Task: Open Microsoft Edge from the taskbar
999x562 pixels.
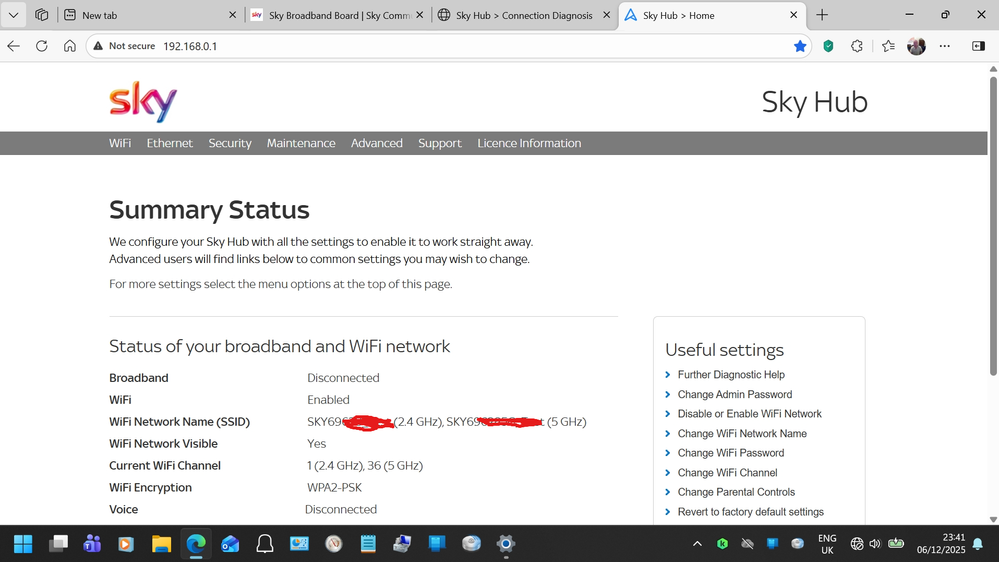Action: pyautogui.click(x=196, y=544)
